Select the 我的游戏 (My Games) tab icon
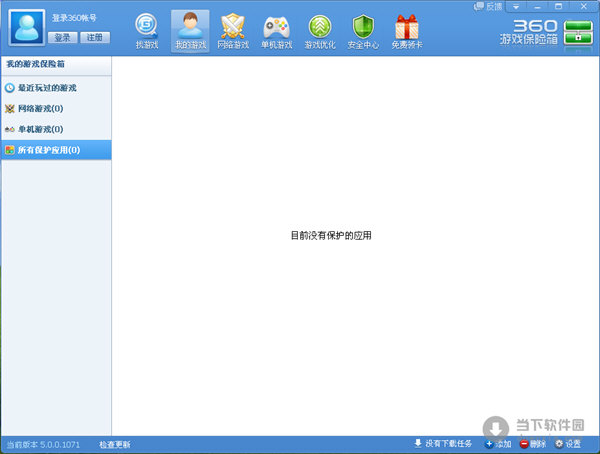The height and width of the screenshot is (454, 600). click(x=190, y=32)
